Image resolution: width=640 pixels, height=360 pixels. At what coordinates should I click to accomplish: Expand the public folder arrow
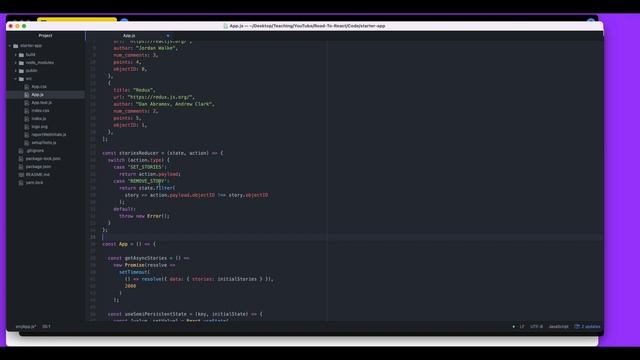16,71
